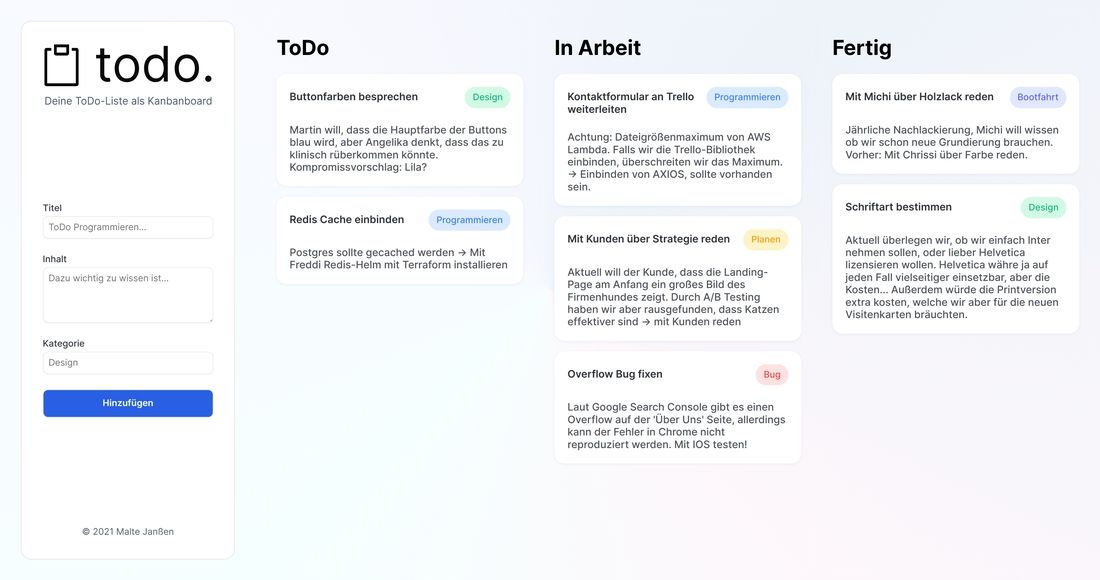Click the ToDo column heading
Viewport: 1100px width, 580px height.
[303, 48]
